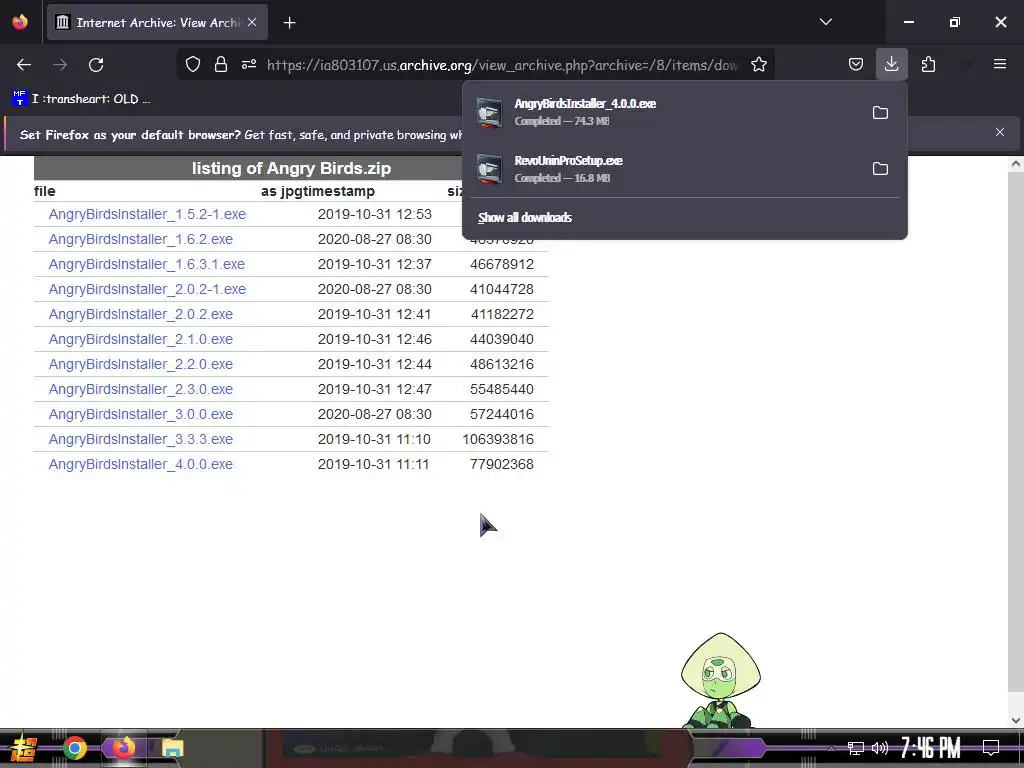This screenshot has height=768, width=1024.
Task: Show RevoUninProSetup.exe in folder
Action: coord(880,168)
